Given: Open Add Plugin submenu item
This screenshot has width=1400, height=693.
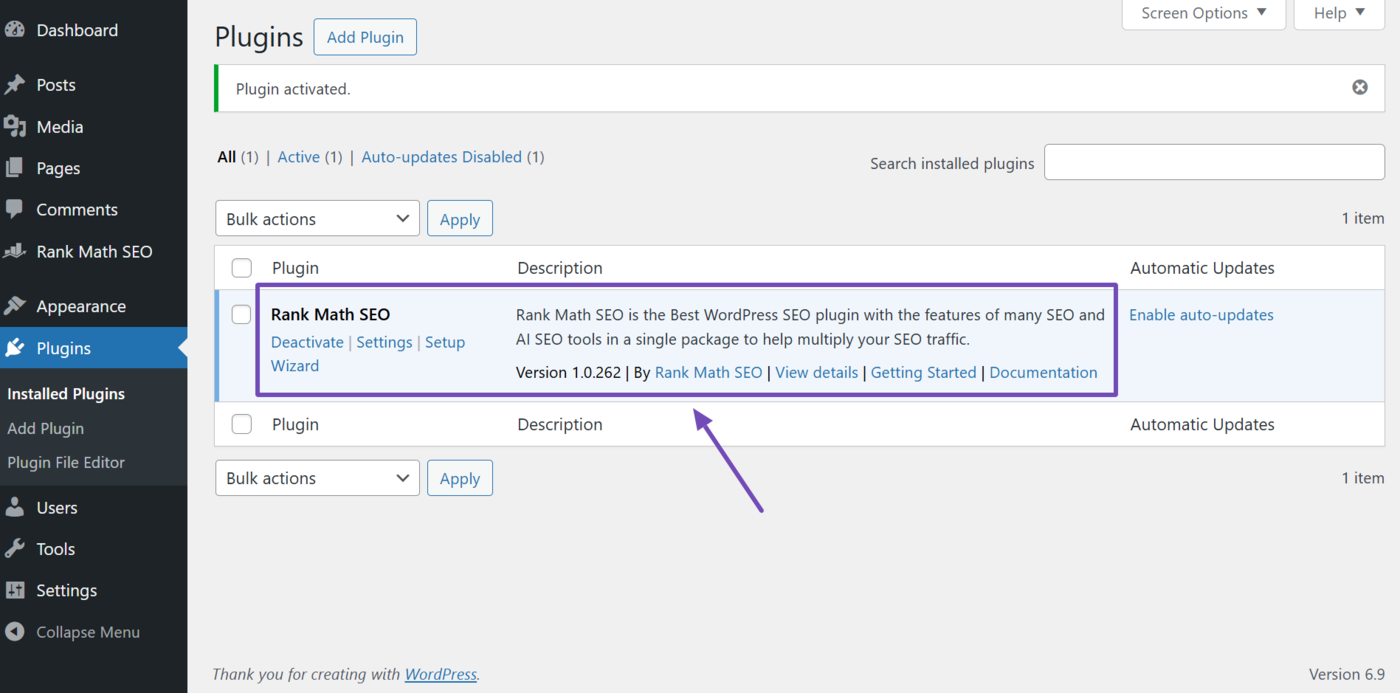Looking at the screenshot, I should pos(45,428).
